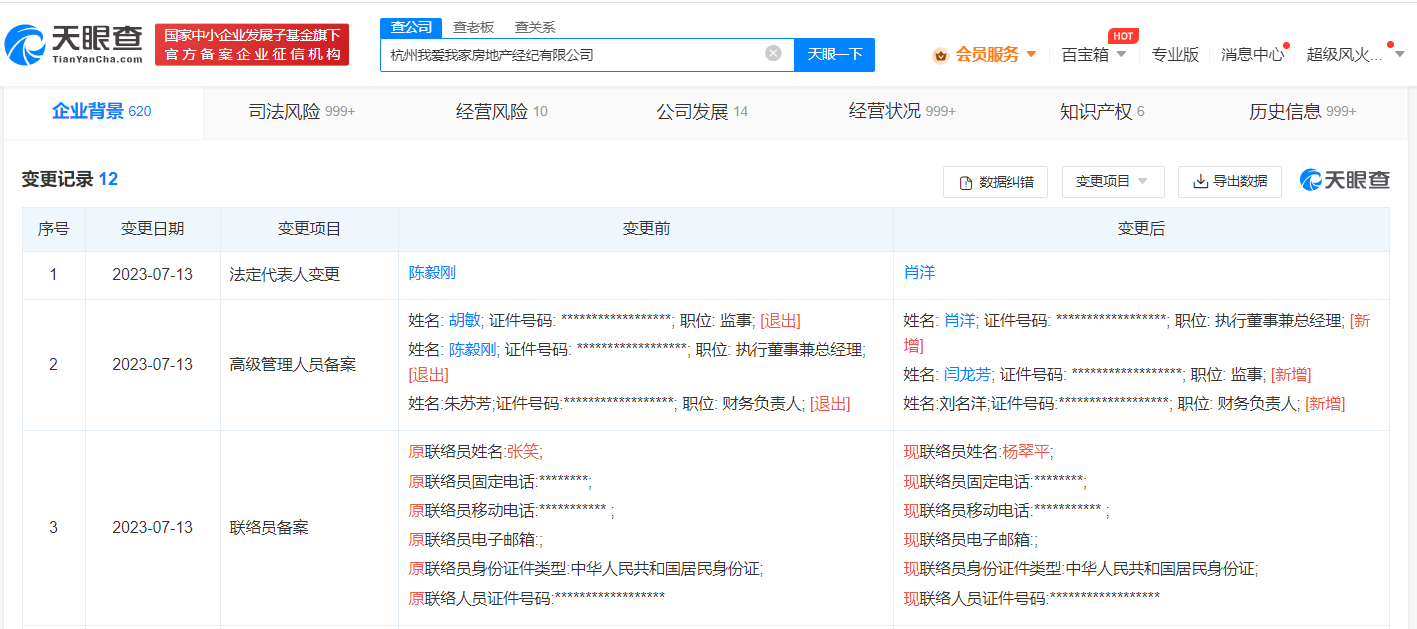Click the 刘名洋 财务负责人 entry

click(1124, 403)
